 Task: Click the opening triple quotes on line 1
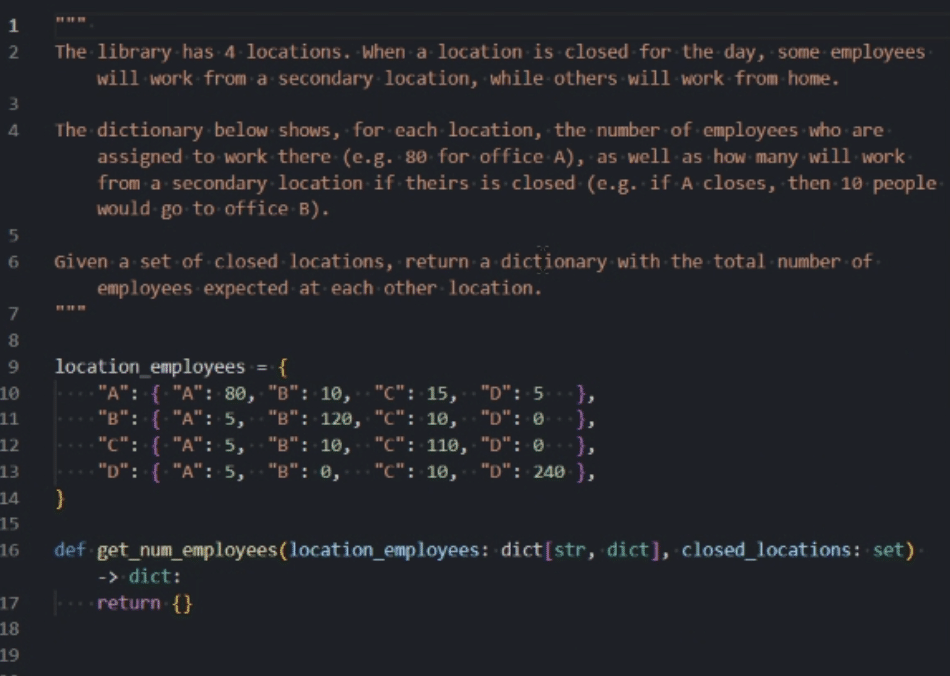(x=69, y=20)
